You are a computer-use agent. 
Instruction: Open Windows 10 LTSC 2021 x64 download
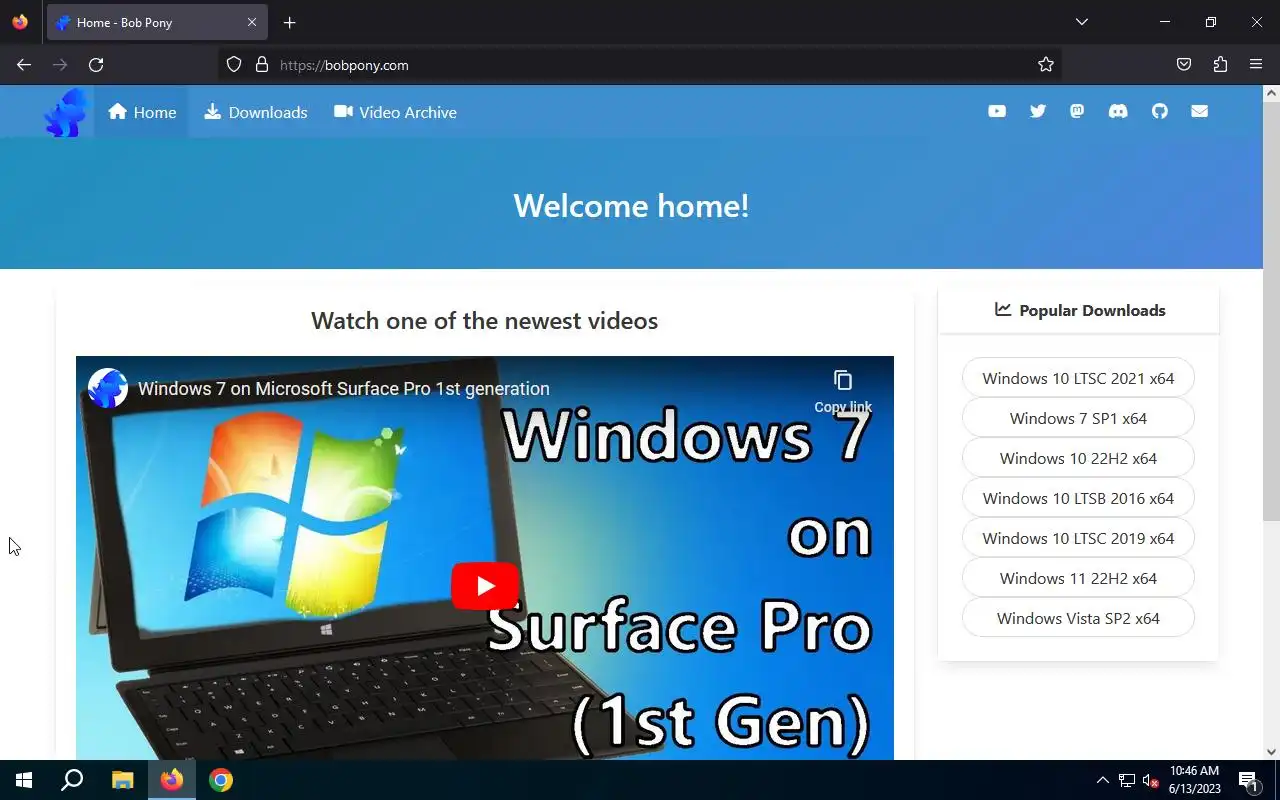click(1078, 378)
